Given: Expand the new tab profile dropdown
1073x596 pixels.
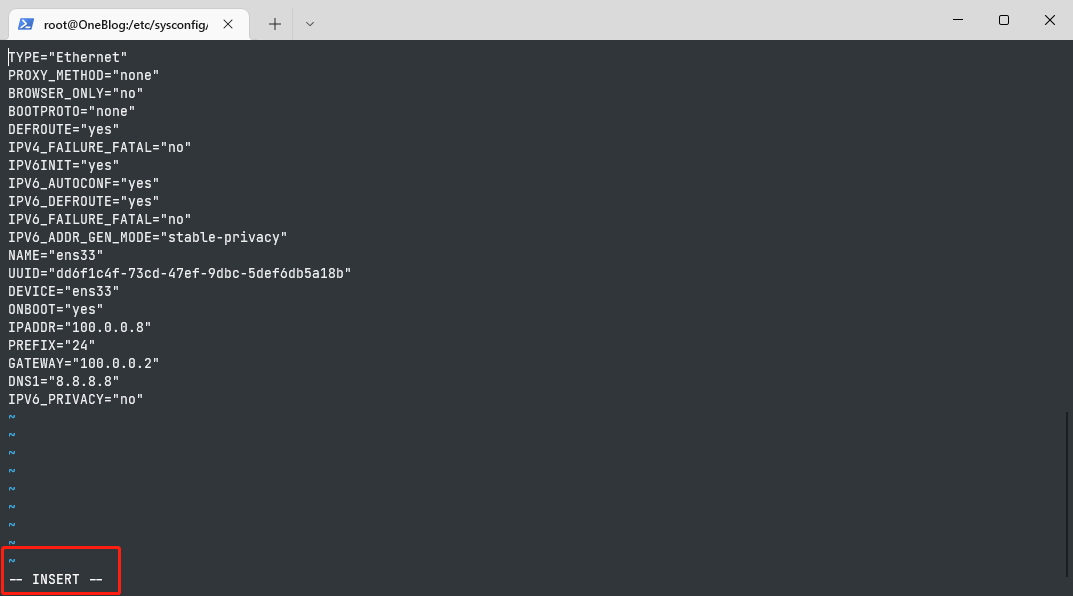Looking at the screenshot, I should pos(310,23).
